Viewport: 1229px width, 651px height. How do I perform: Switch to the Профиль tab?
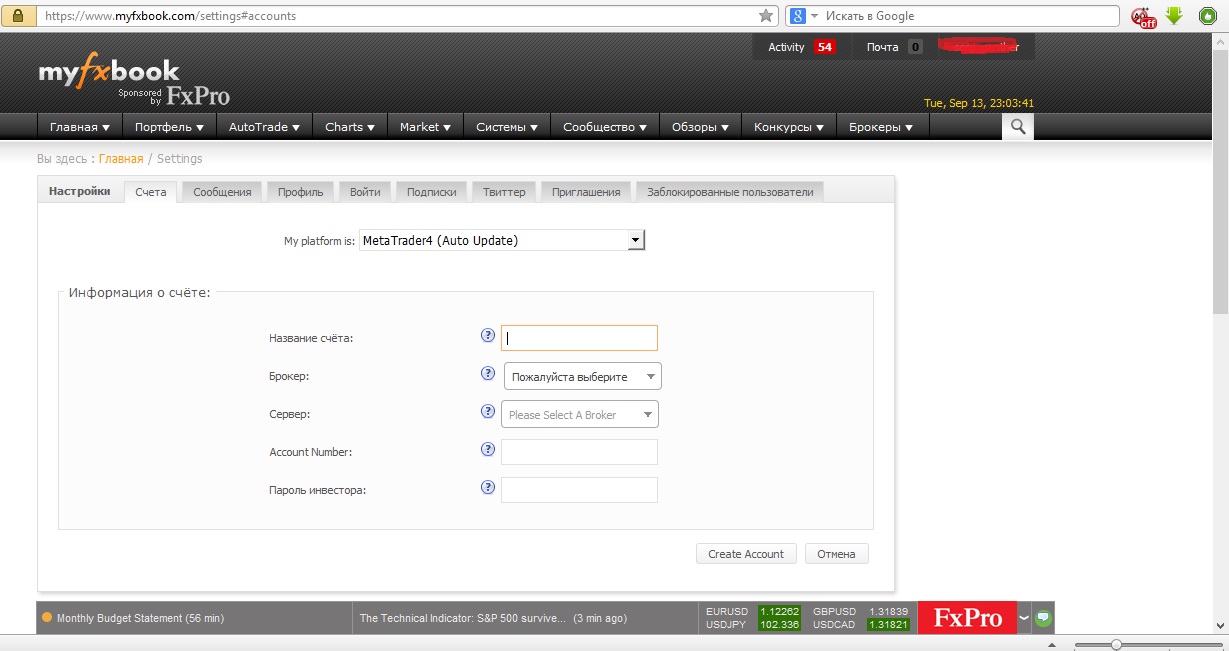tap(300, 192)
